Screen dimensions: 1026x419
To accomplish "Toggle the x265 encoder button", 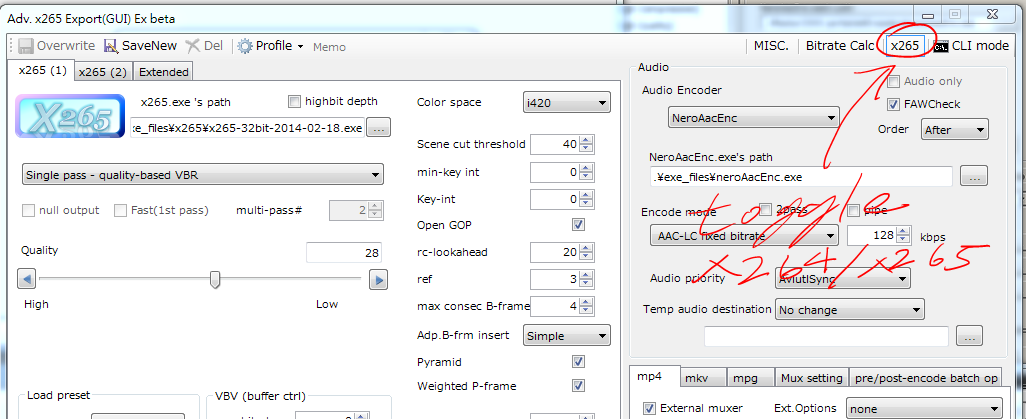I will pos(905,46).
